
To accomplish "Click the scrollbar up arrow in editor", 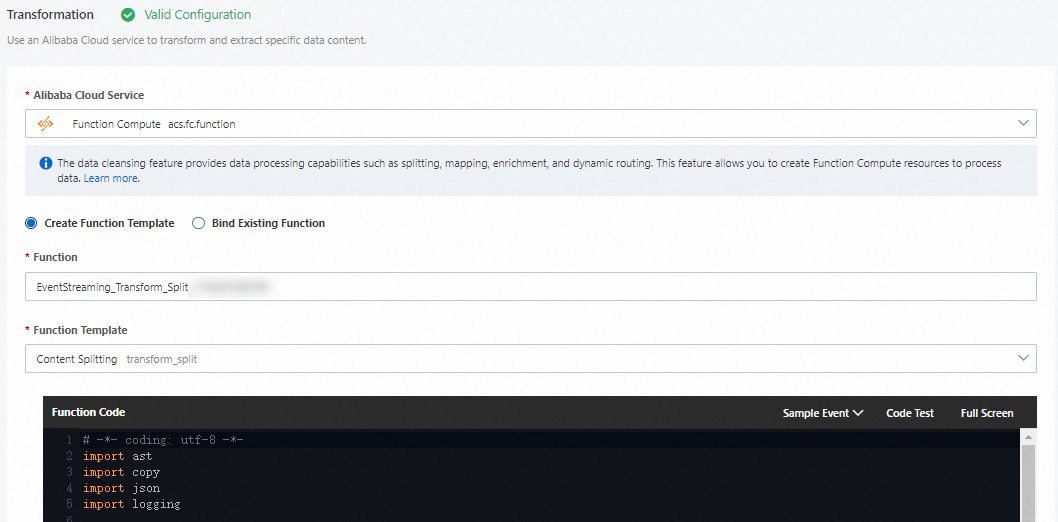I will [x=1029, y=437].
